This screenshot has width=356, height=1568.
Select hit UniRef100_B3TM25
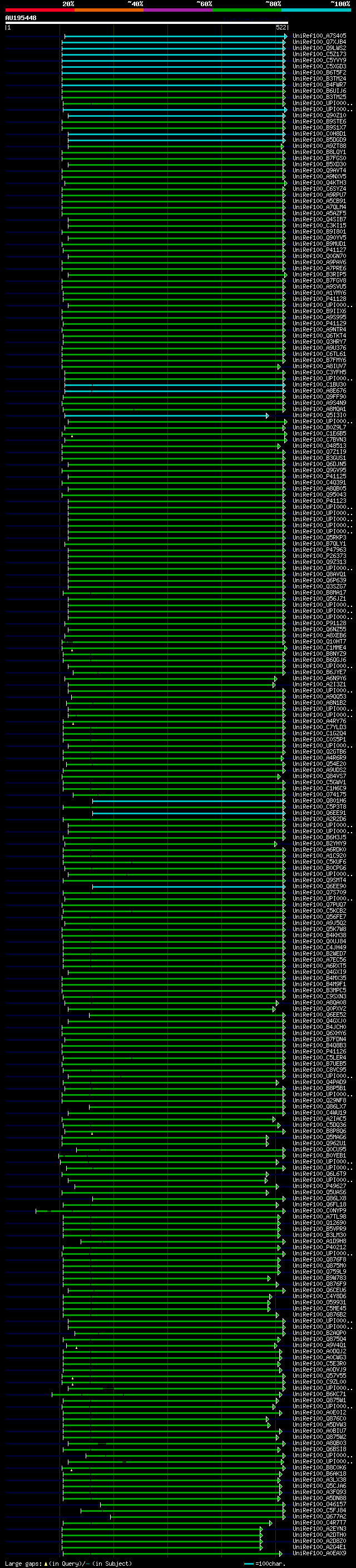pyautogui.click(x=319, y=97)
